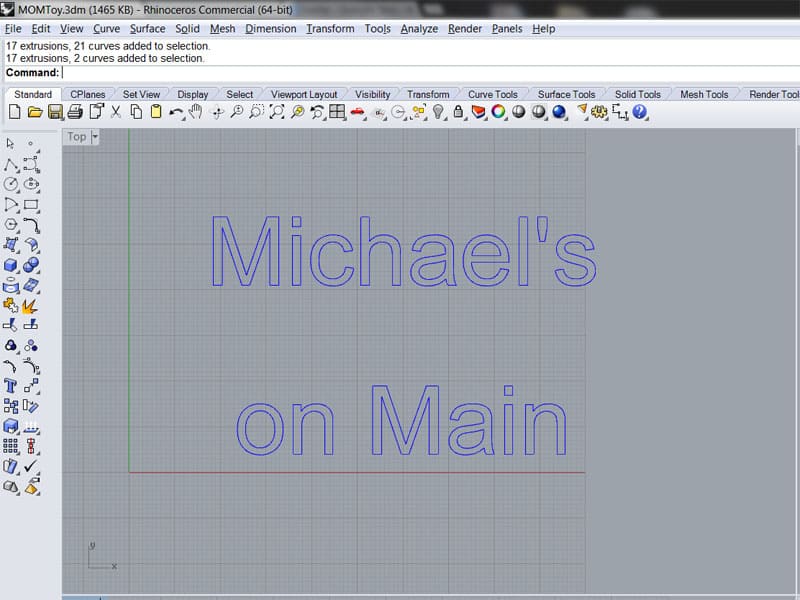Click the four-viewport layout icon
The width and height of the screenshot is (800, 600).
coord(336,113)
